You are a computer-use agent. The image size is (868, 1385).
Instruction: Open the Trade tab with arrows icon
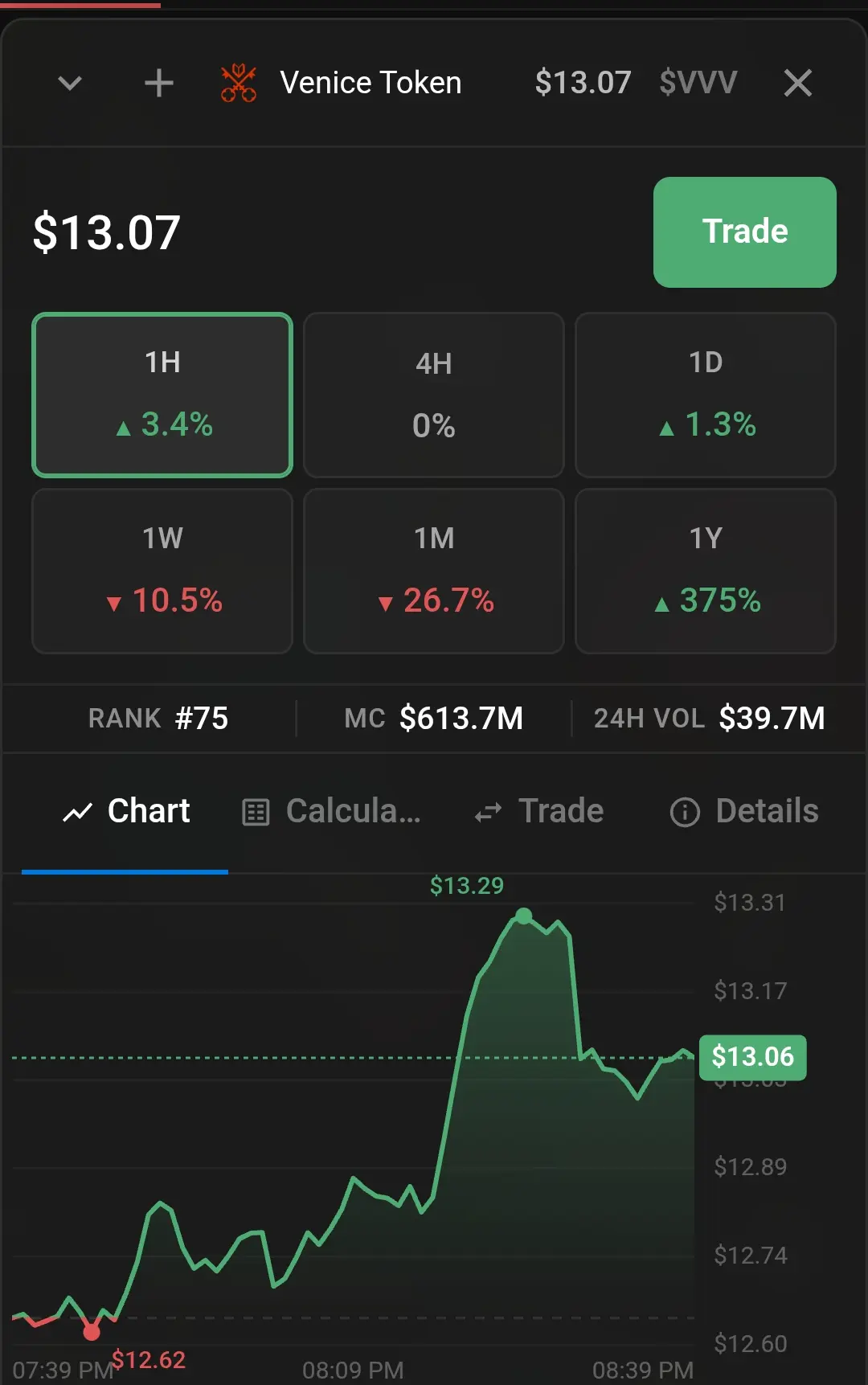tap(538, 812)
